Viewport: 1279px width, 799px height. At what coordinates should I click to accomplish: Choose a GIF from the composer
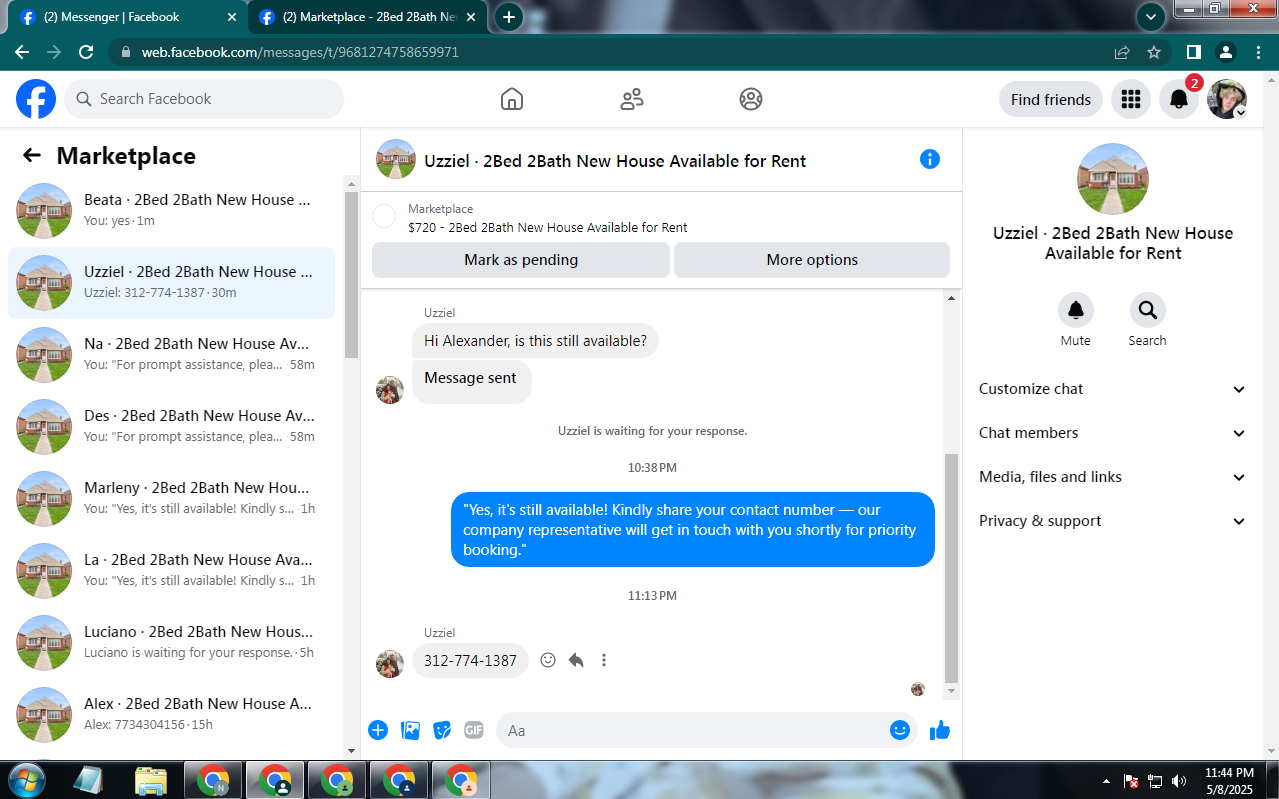(x=474, y=730)
